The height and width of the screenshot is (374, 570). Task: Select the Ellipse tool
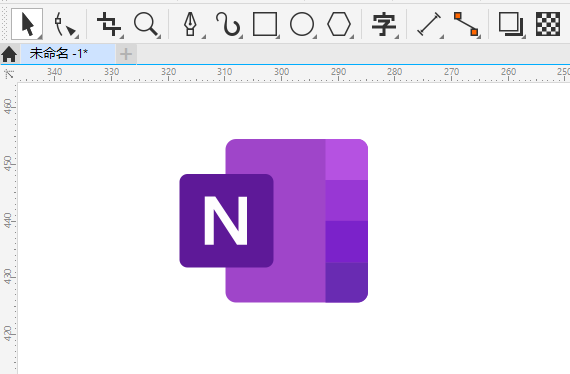[x=302, y=24]
